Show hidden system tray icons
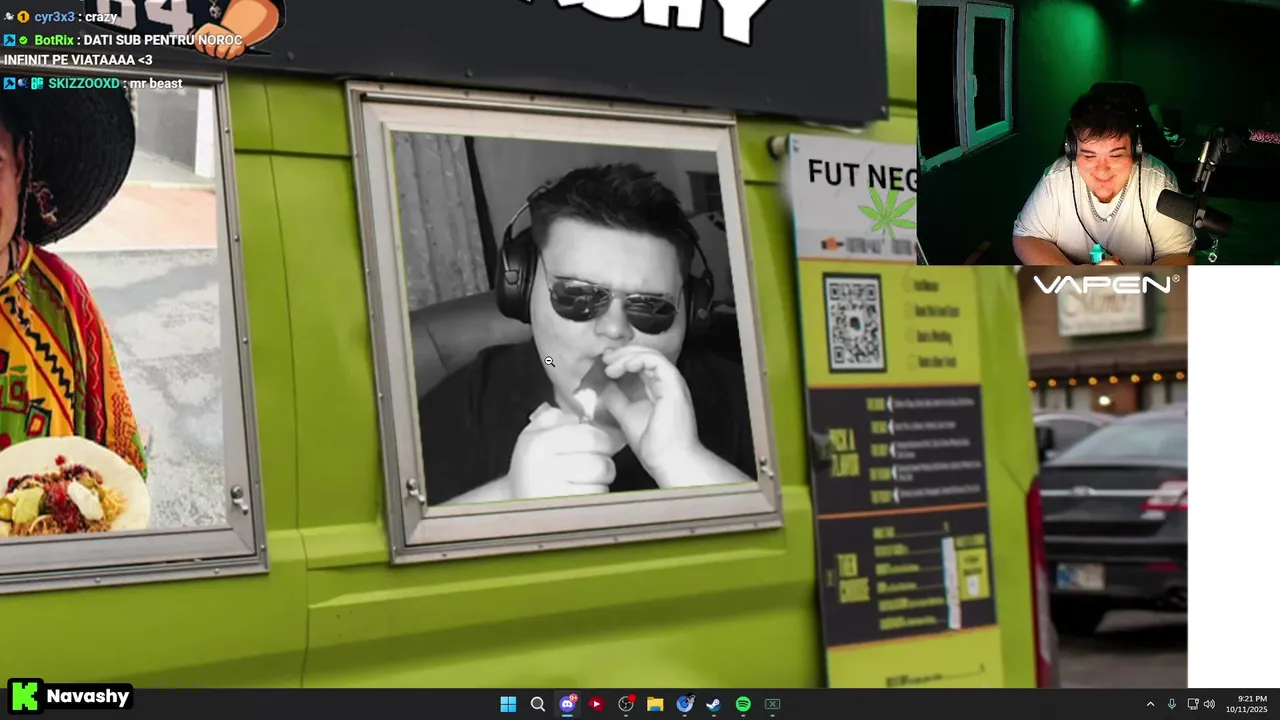Image resolution: width=1280 pixels, height=720 pixels. pos(1150,704)
